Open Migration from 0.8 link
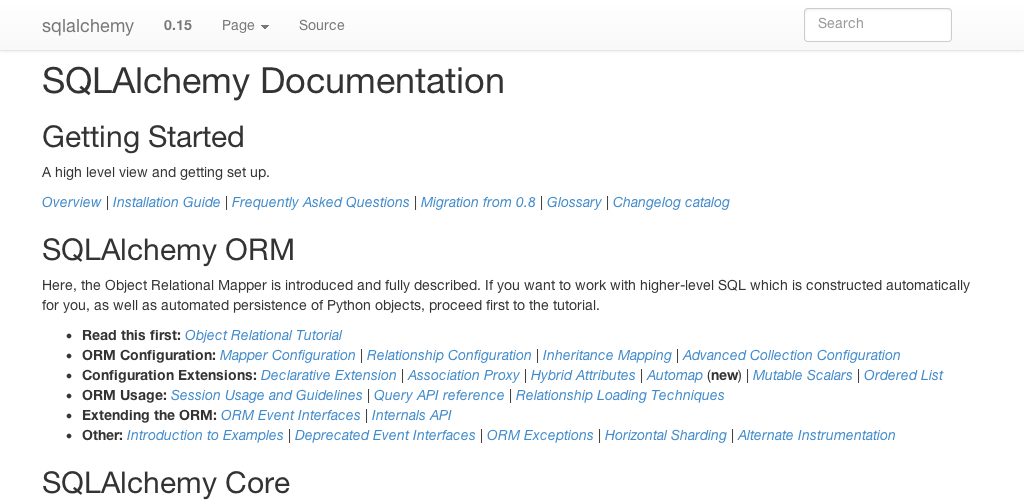Image resolution: width=1024 pixels, height=500 pixels. point(478,202)
